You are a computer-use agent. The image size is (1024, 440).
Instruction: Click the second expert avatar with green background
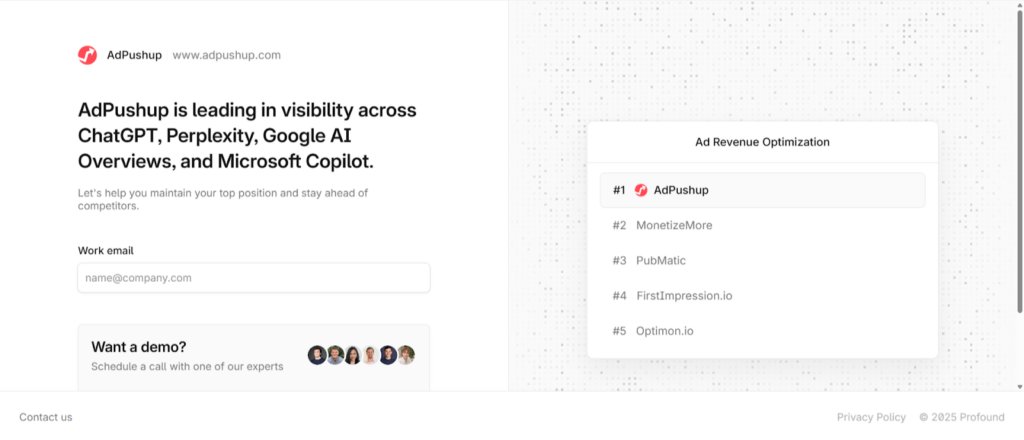pos(335,355)
